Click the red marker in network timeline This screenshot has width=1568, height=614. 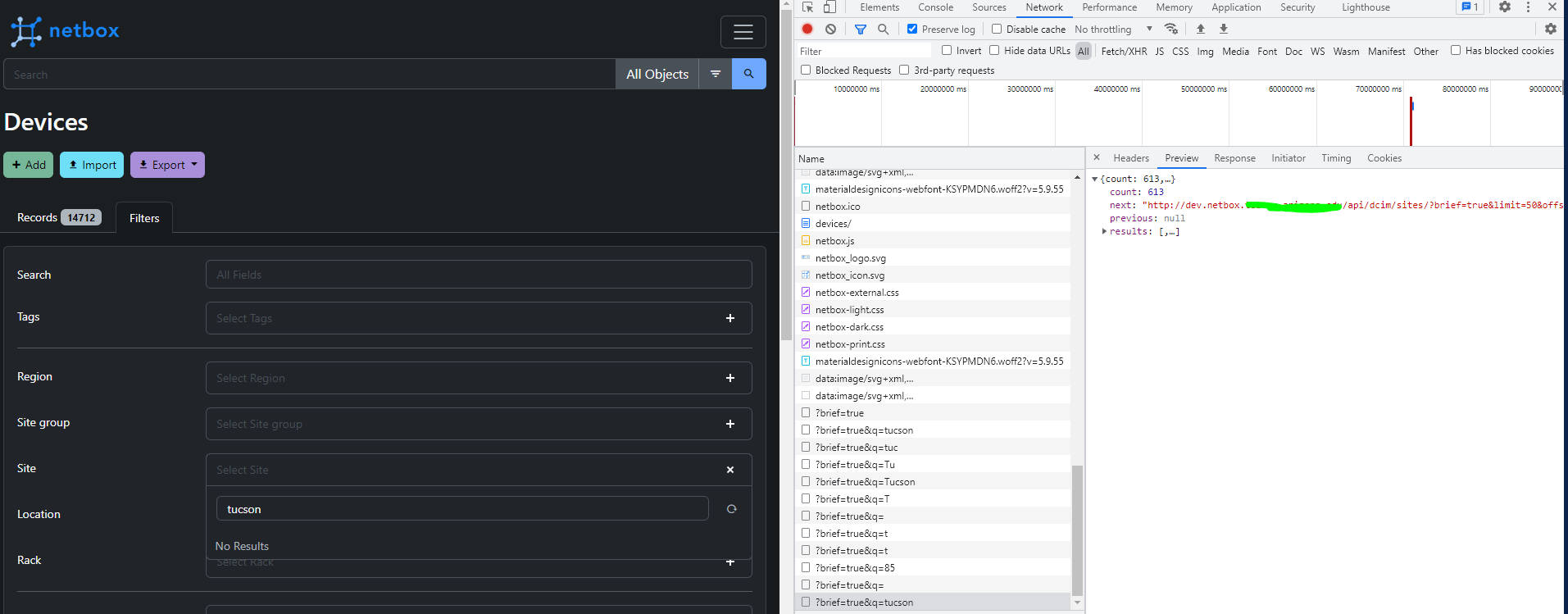coord(1411,121)
